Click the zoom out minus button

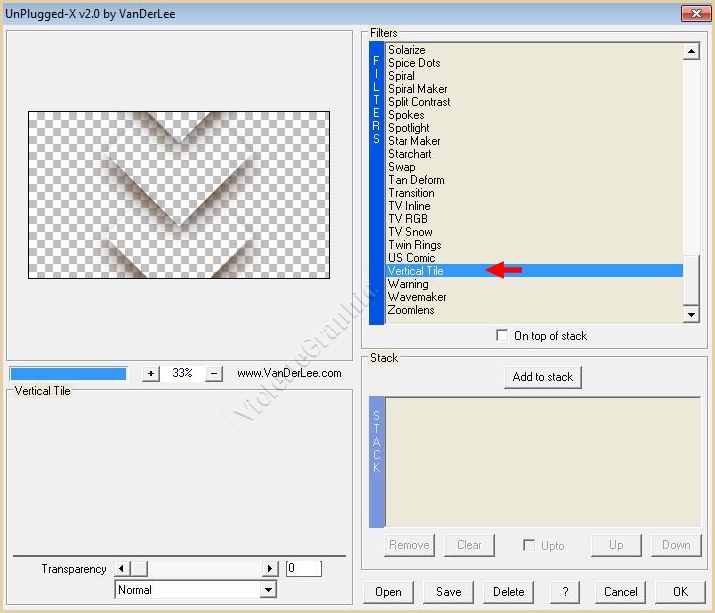pos(214,373)
